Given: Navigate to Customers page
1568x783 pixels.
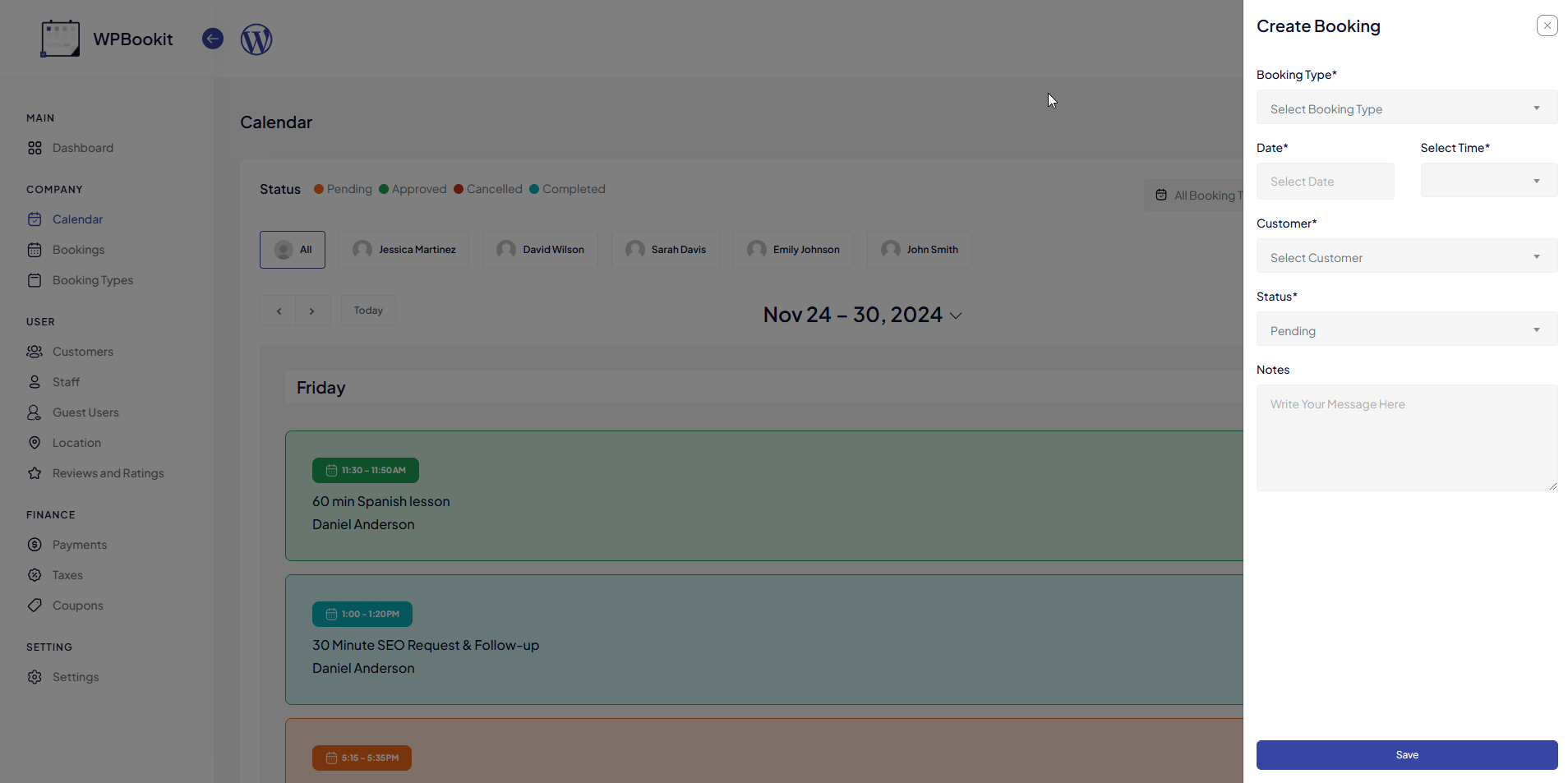Looking at the screenshot, I should 82,352.
